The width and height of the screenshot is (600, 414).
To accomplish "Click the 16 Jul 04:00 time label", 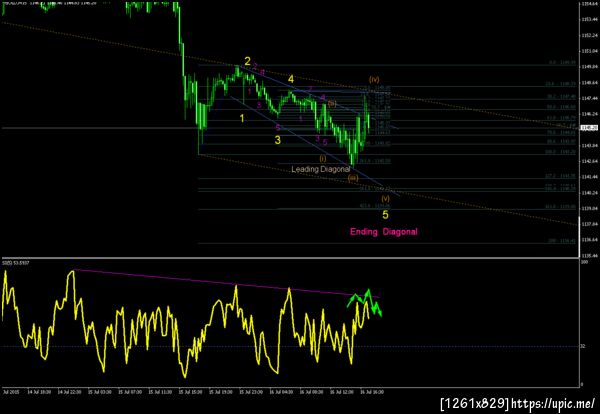I will pos(281,392).
